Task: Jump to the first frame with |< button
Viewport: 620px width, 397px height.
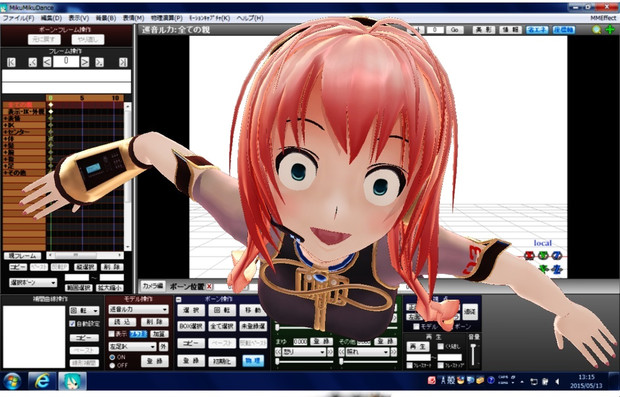Action: coord(11,62)
